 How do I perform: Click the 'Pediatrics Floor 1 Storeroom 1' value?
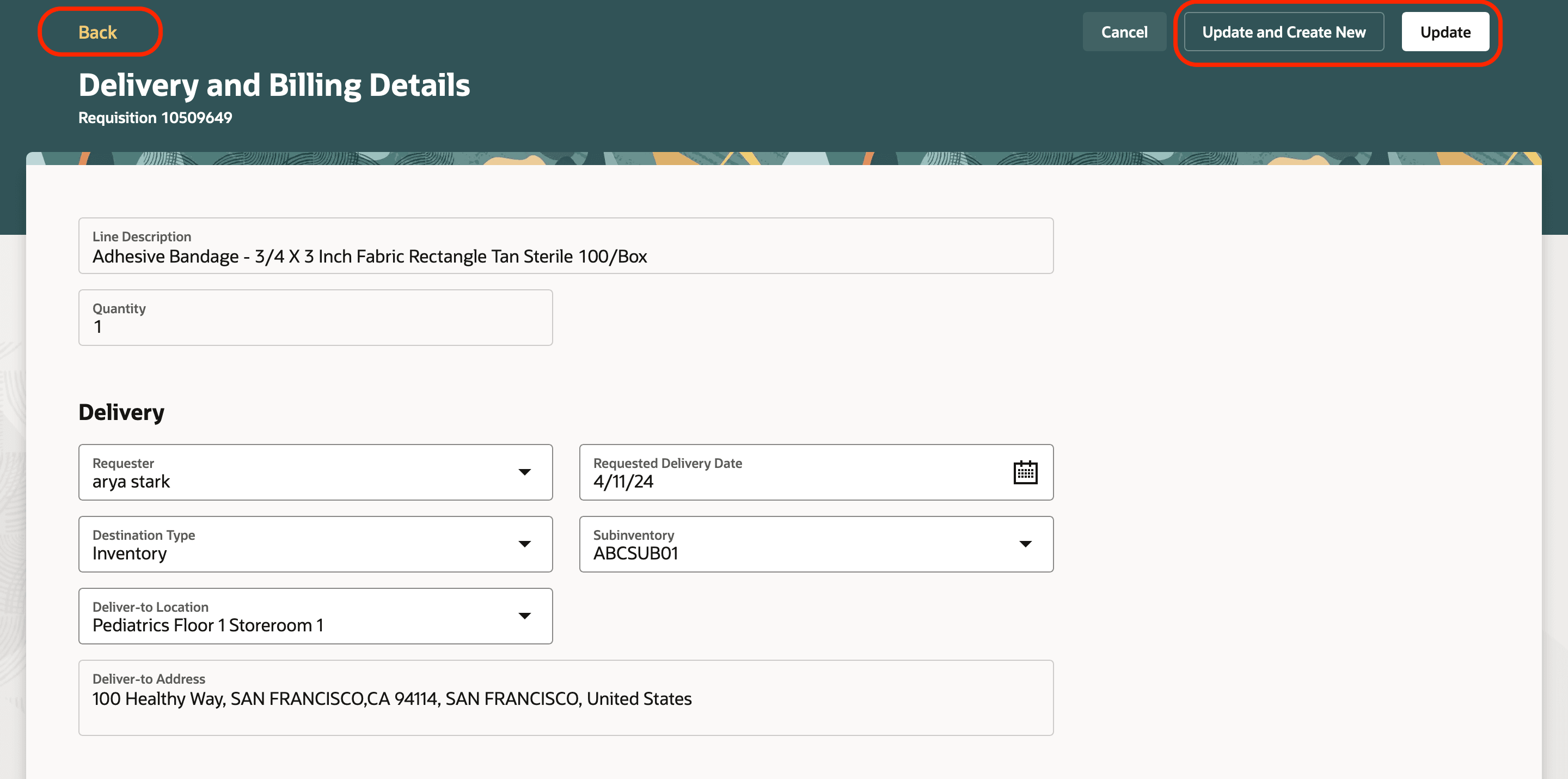[x=207, y=625]
